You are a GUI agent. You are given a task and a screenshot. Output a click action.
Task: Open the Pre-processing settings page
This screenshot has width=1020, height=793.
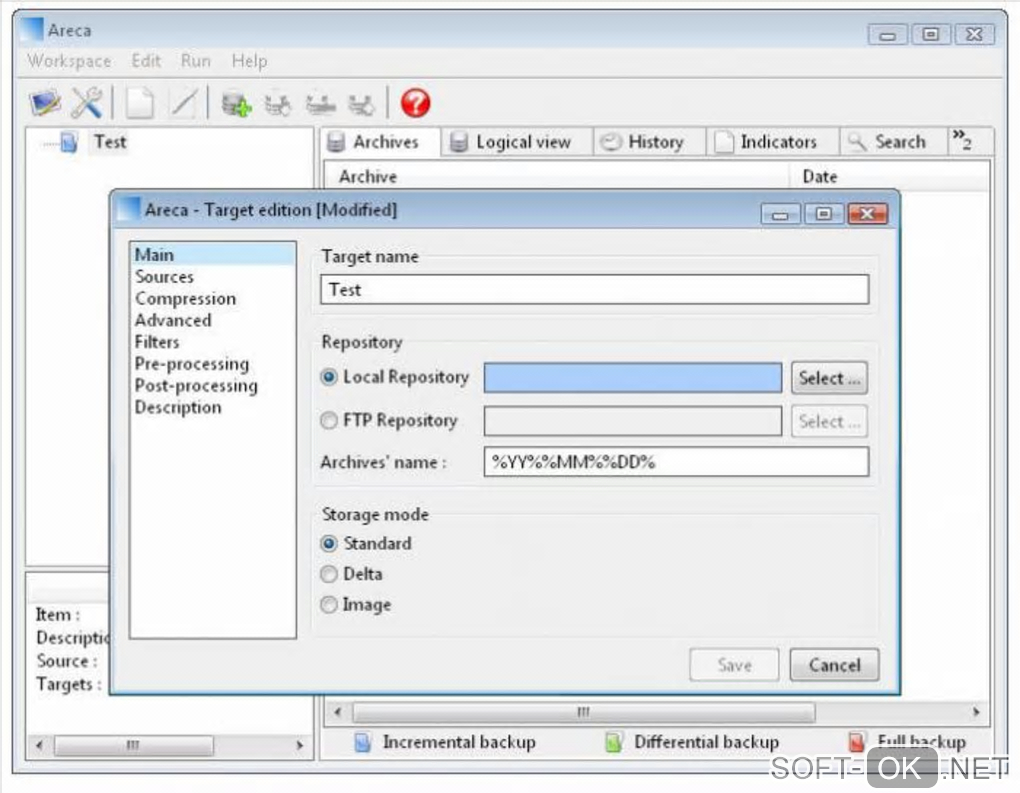(192, 364)
